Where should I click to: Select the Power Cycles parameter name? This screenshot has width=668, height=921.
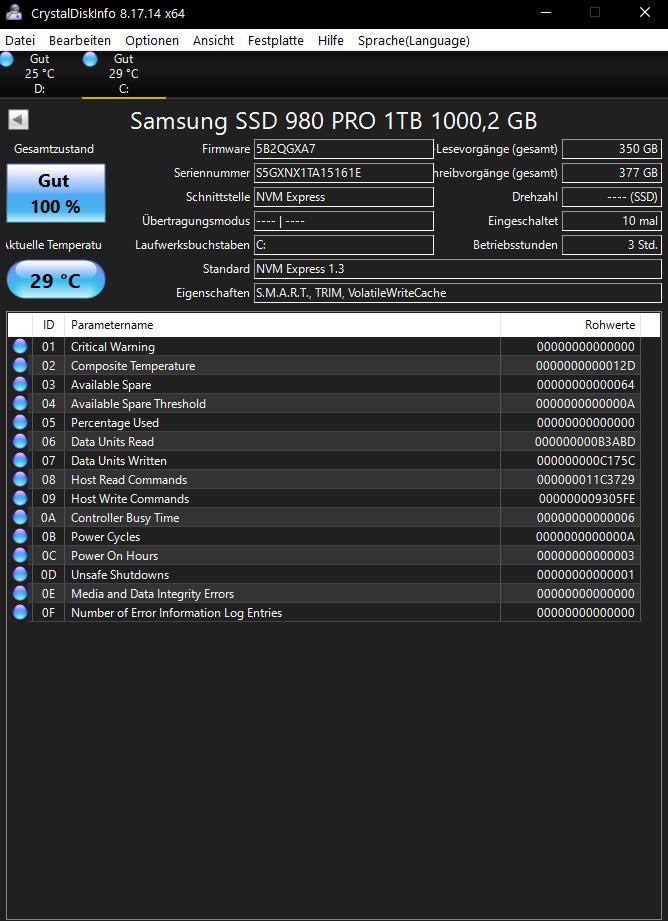click(x=105, y=536)
